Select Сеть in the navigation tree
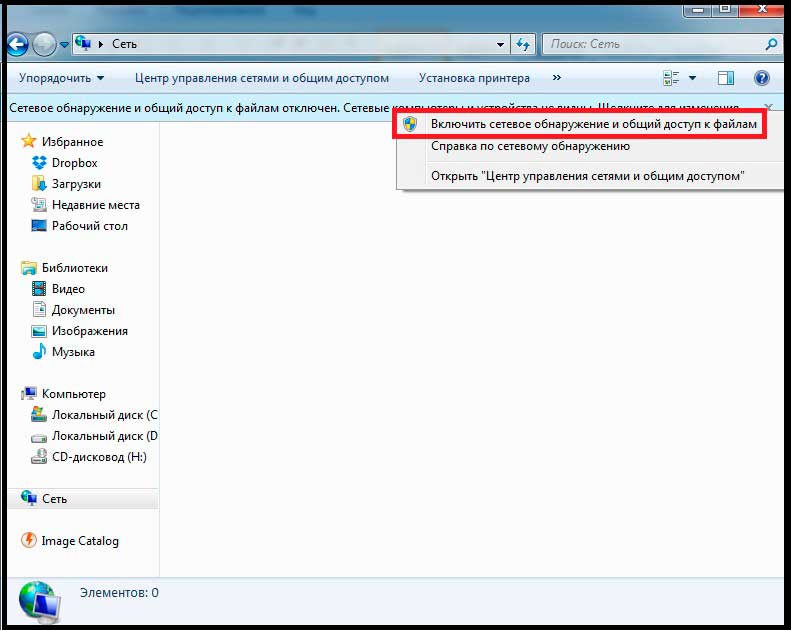 tap(54, 499)
